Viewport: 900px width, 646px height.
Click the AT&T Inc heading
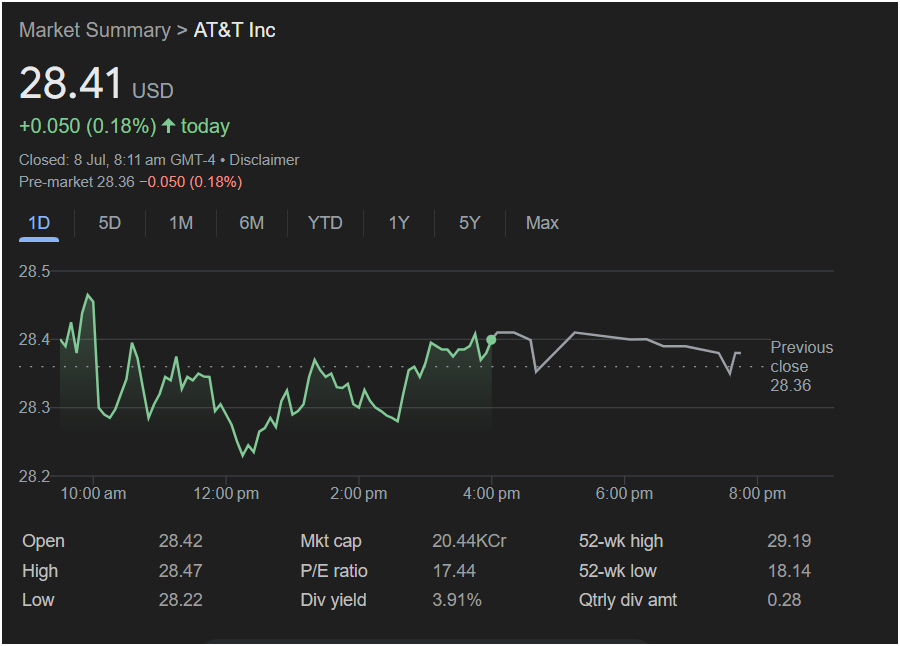234,30
